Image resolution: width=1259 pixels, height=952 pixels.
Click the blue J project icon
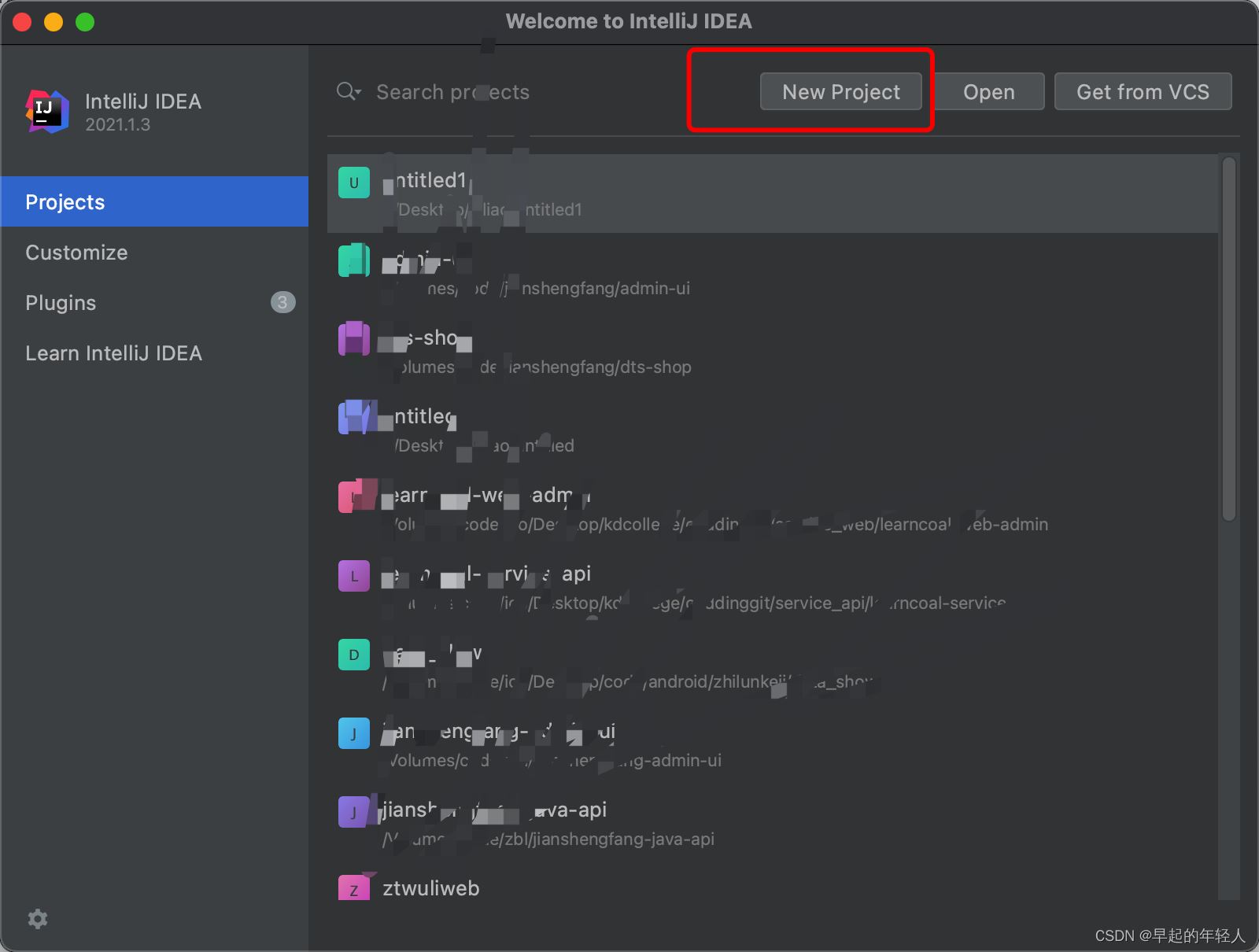coord(354,733)
